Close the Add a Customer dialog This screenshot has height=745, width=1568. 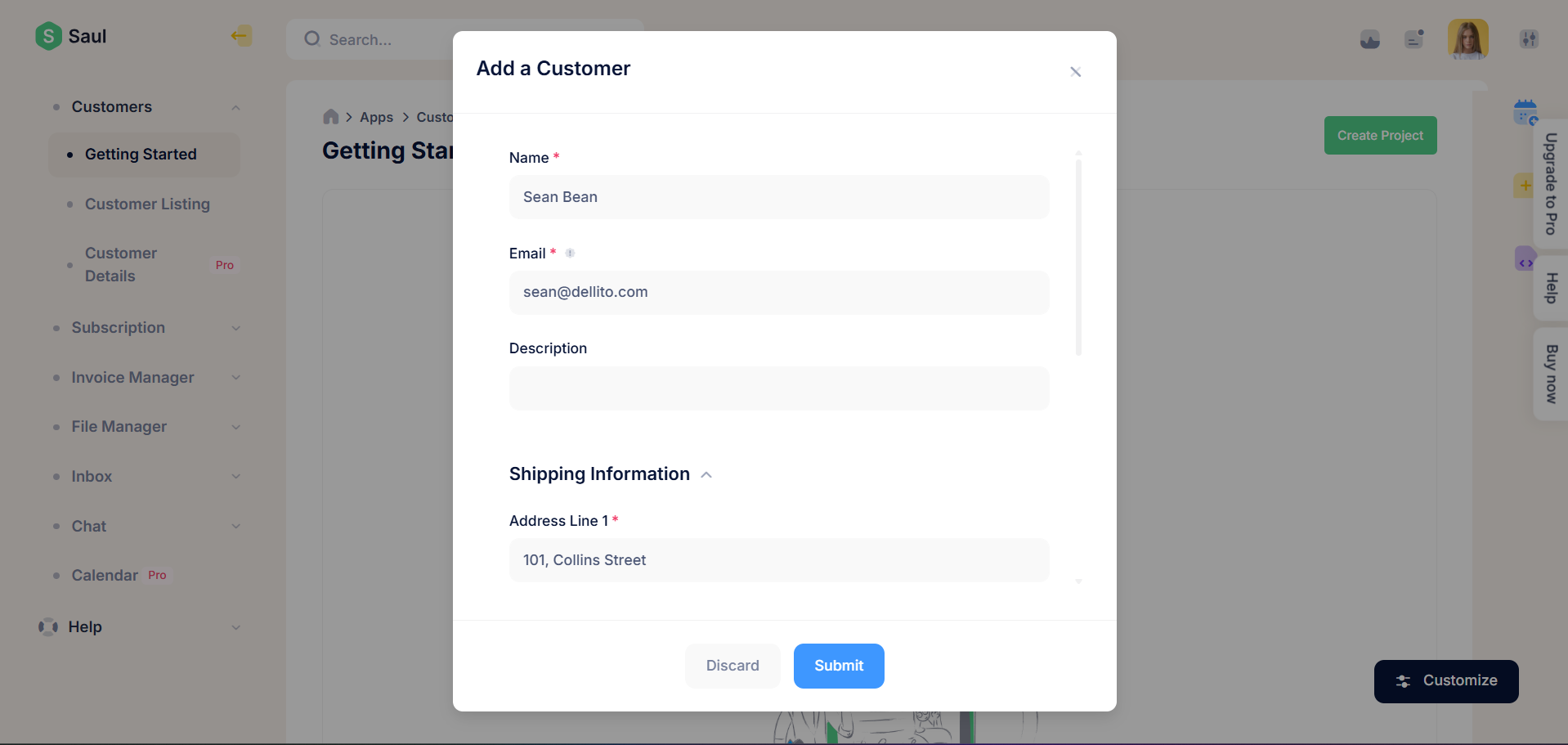1075,72
